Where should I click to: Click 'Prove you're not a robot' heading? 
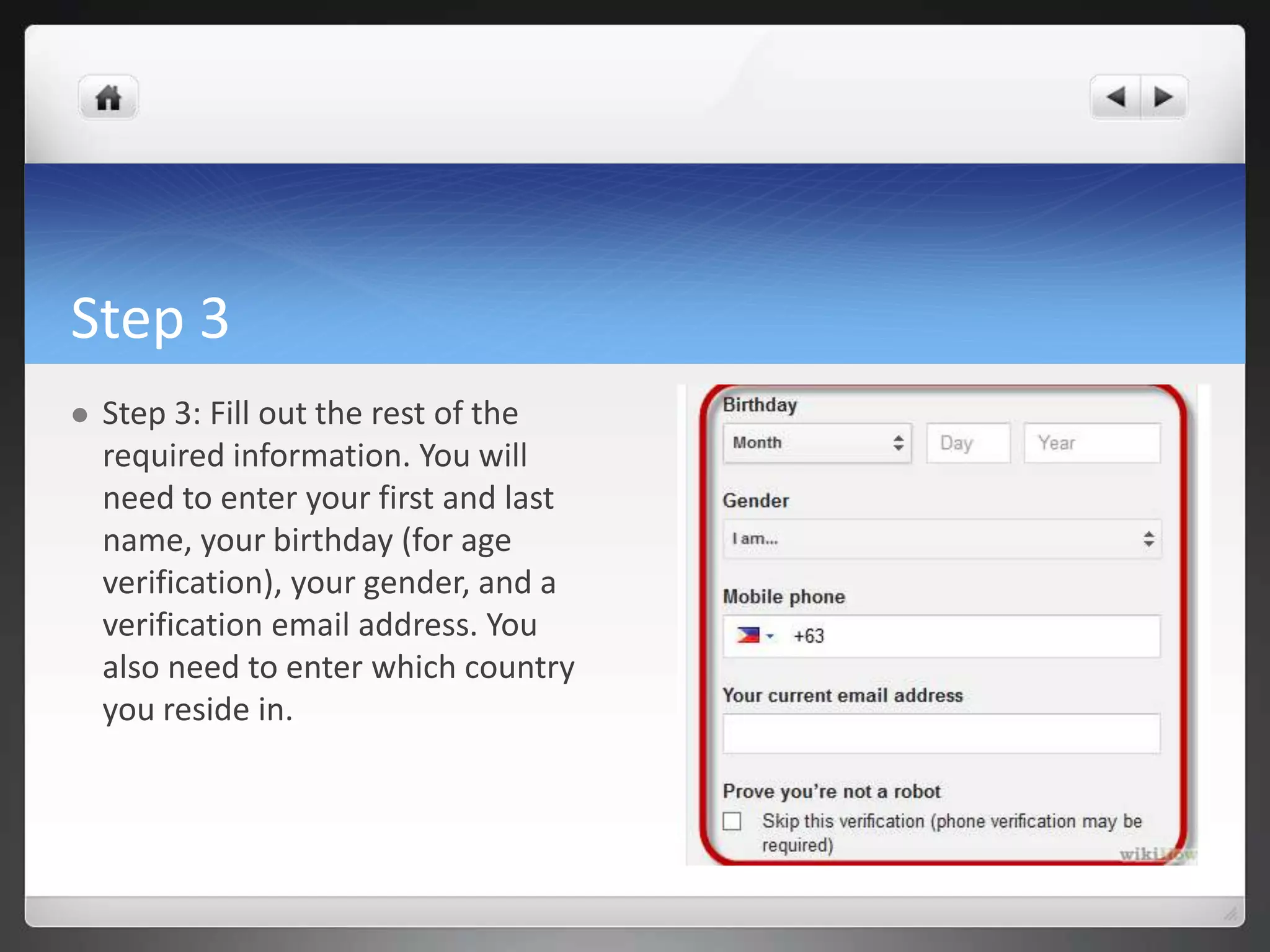832,791
